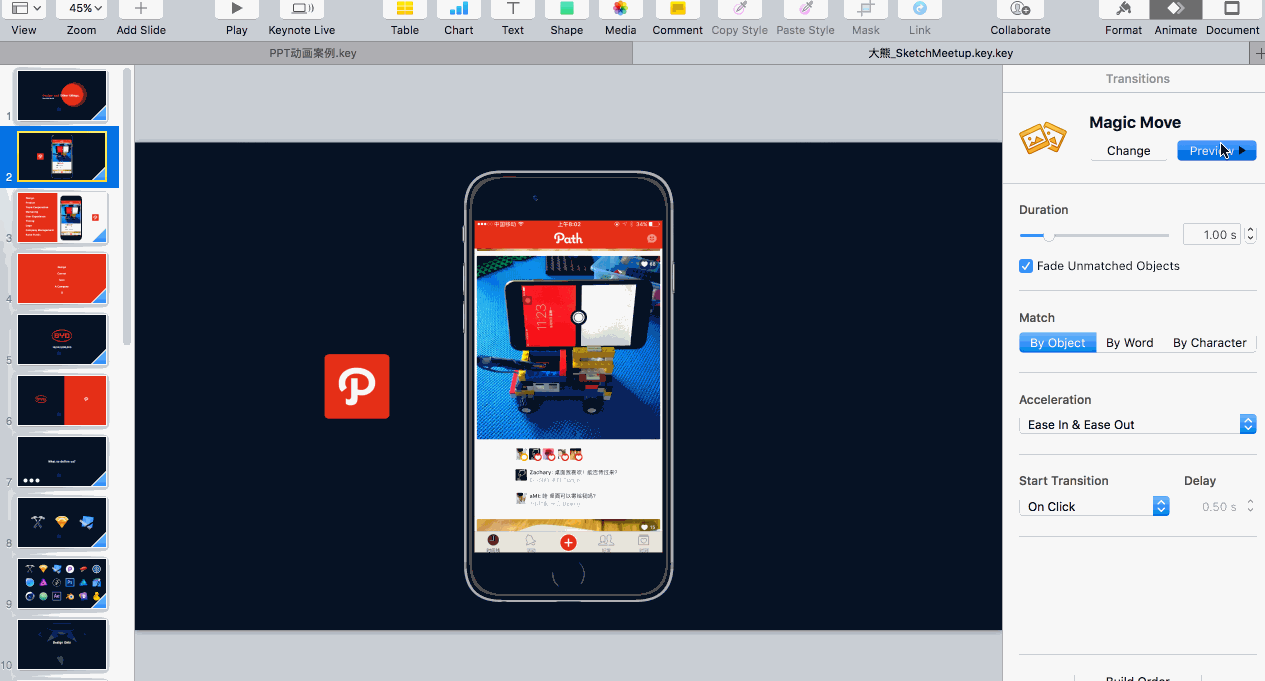
Task: Click the Collaborate icon
Action: tap(1020, 10)
